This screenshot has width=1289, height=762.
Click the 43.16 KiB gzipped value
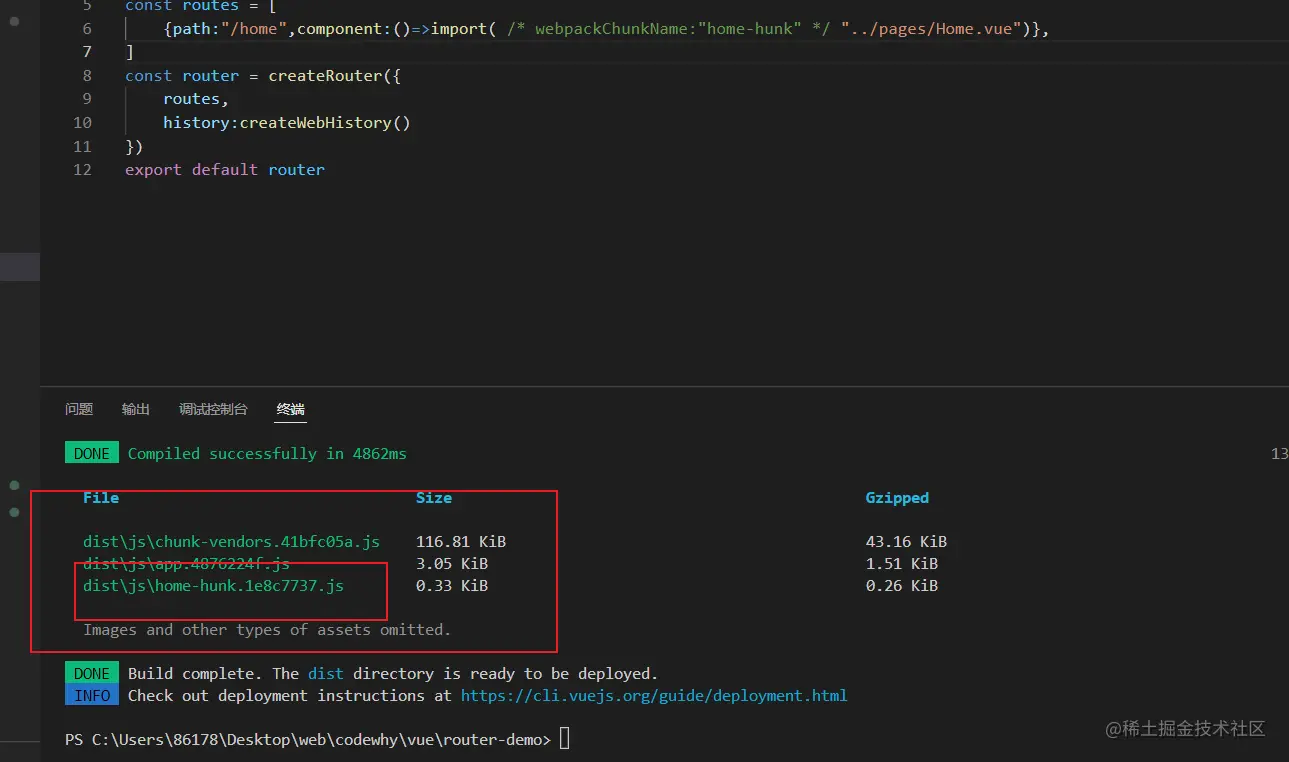pos(906,541)
